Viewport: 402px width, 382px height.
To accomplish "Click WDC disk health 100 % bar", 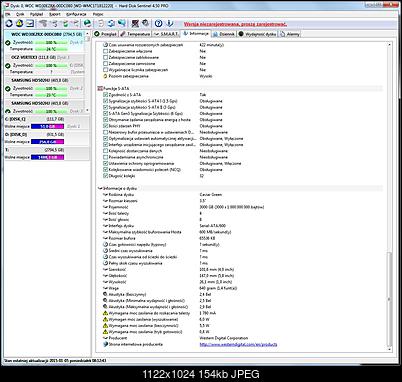I will [51, 43].
